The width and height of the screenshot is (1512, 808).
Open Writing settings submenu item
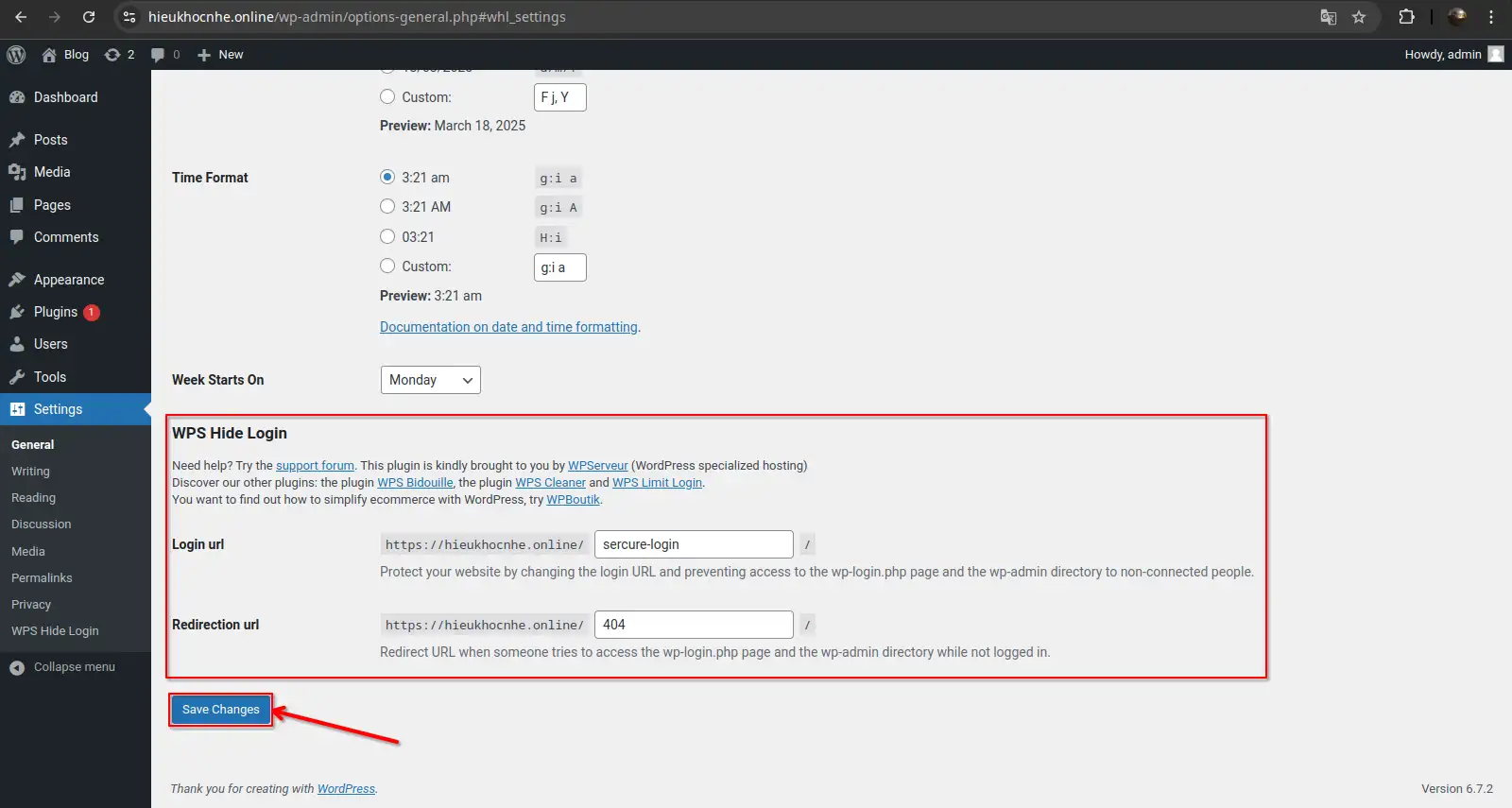pos(30,471)
